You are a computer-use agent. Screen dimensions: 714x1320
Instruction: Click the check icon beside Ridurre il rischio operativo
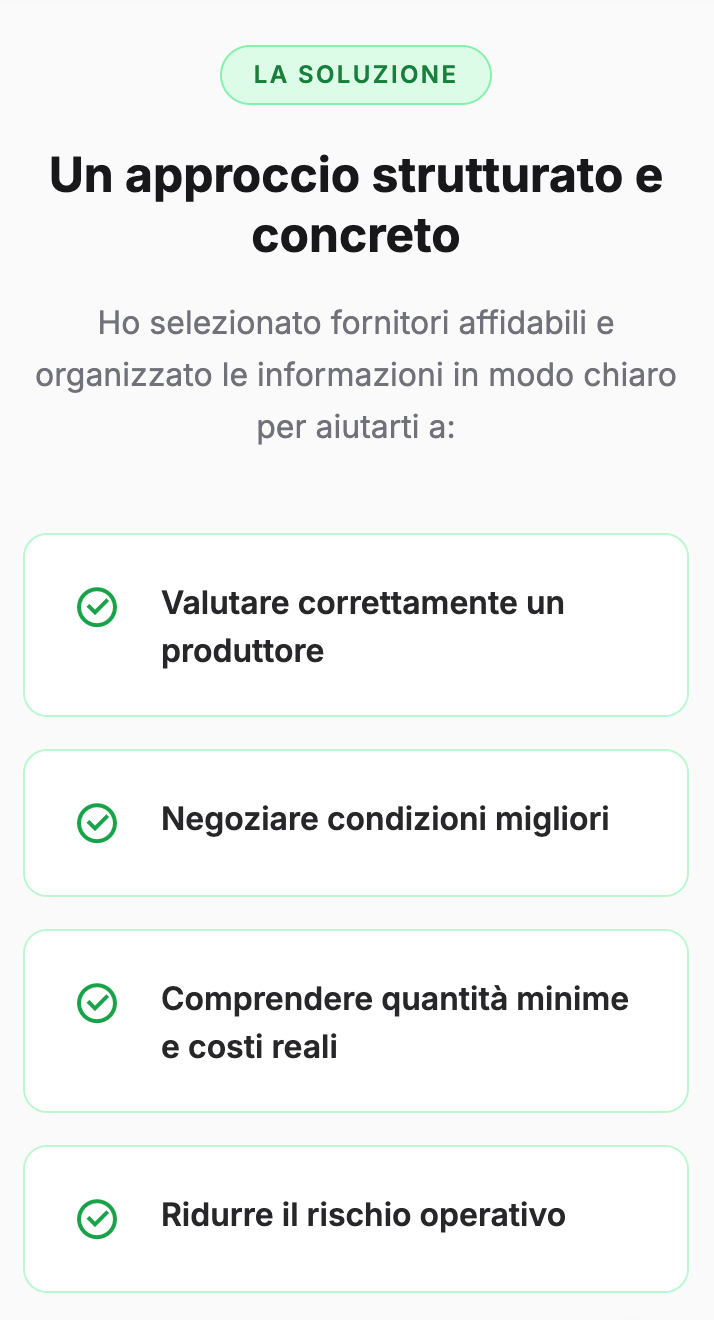coord(97,1219)
